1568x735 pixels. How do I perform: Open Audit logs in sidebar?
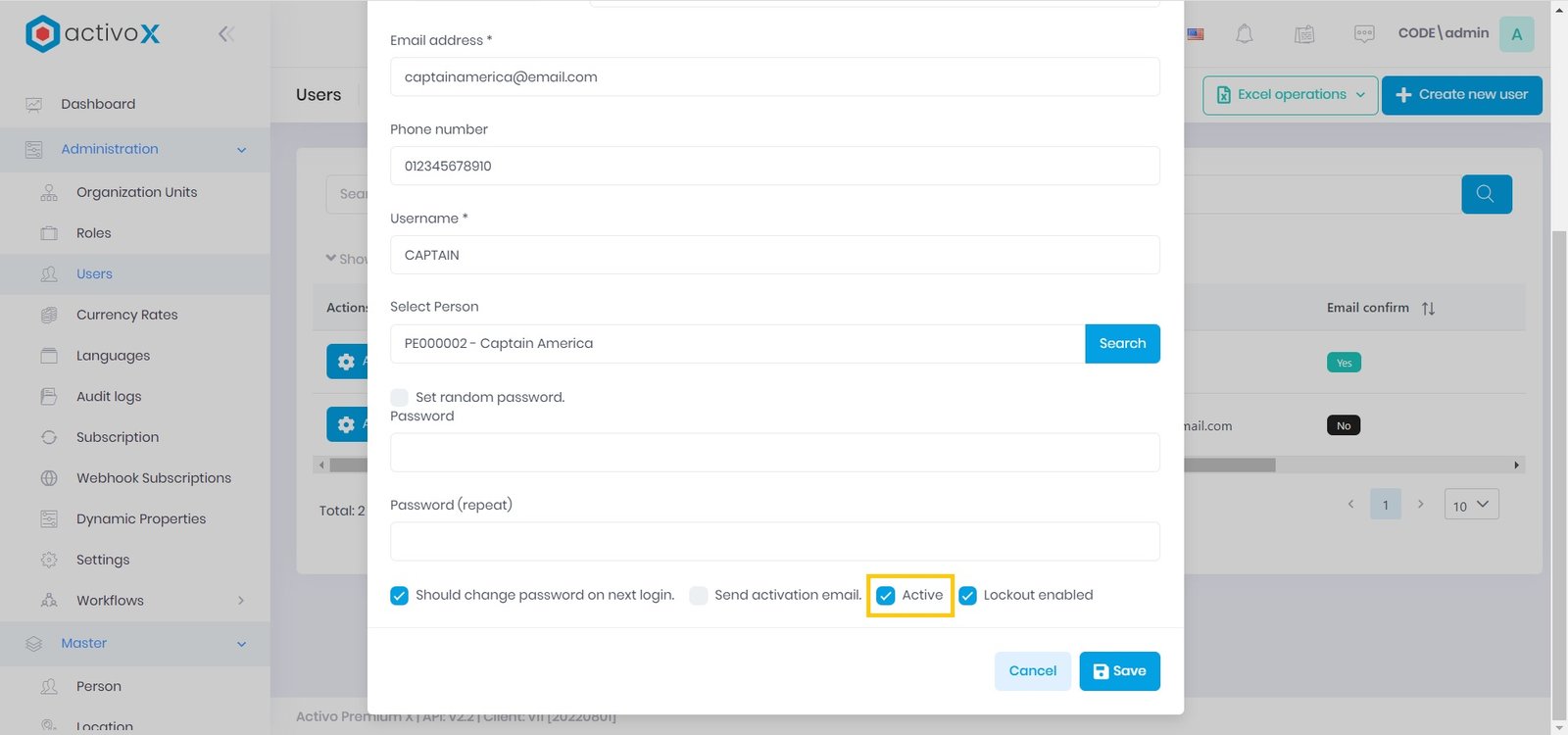(109, 397)
